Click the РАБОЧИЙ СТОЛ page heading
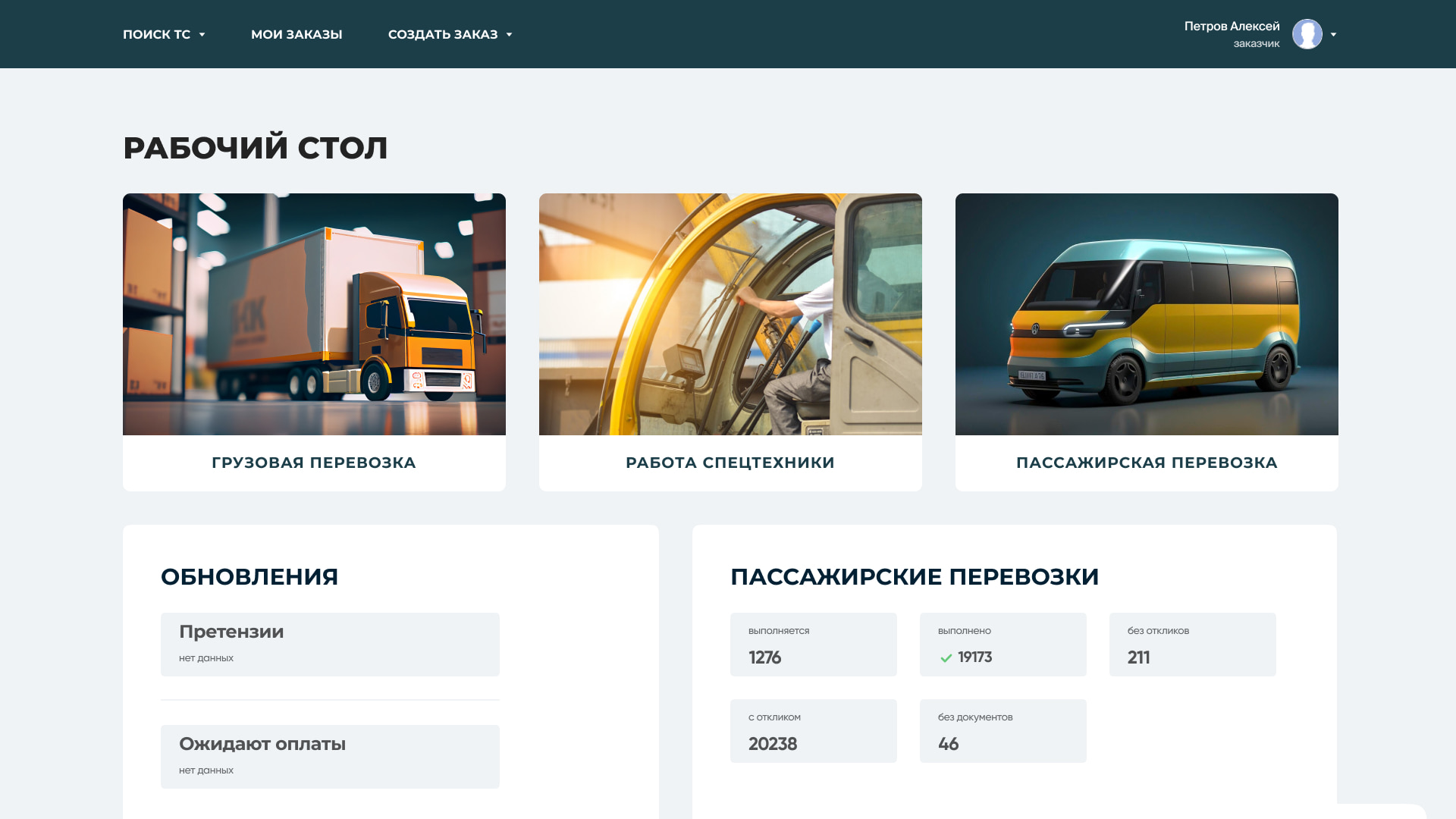Viewport: 1456px width, 819px height. 256,148
